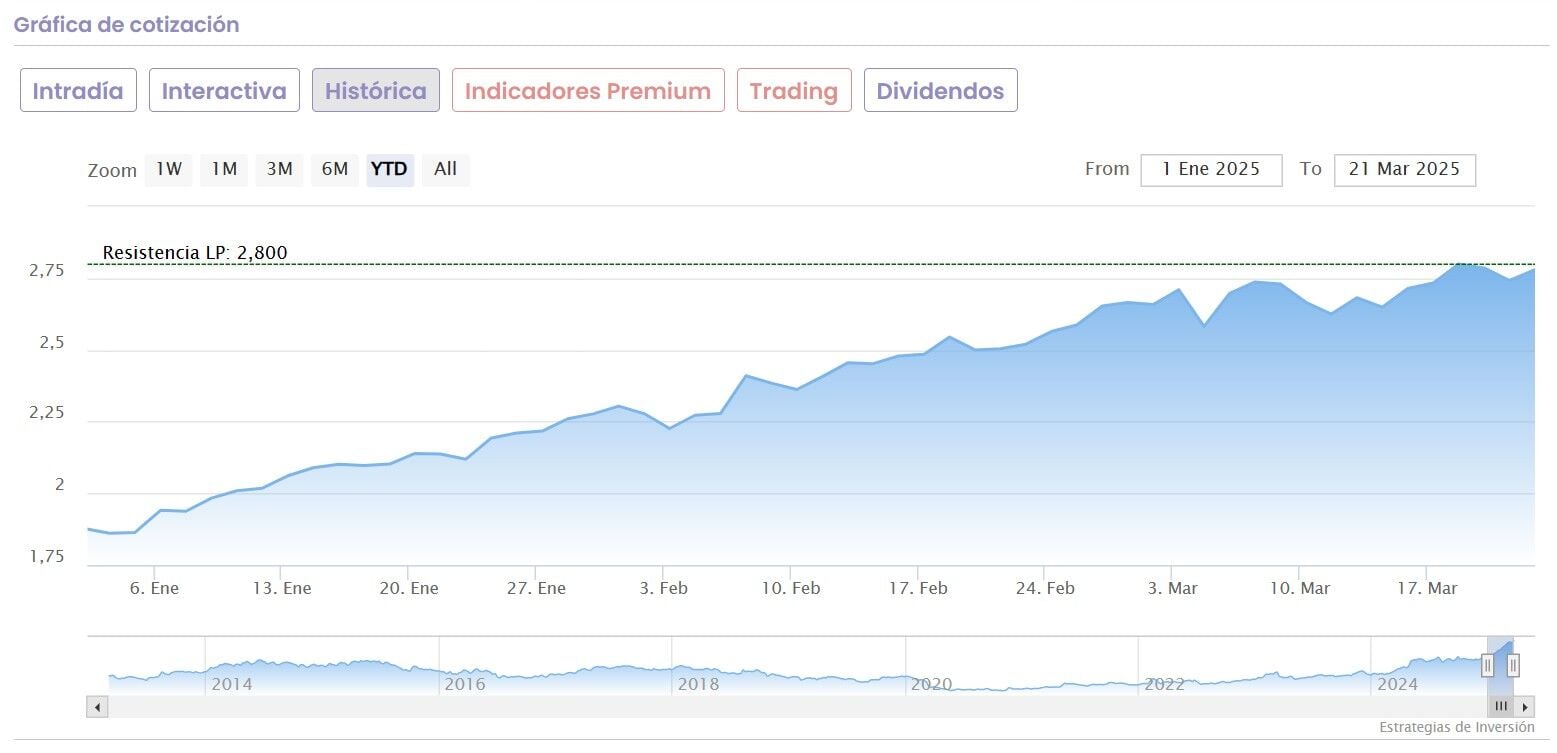
Task: Switch to the Intradía chart tab
Action: pyautogui.click(x=78, y=91)
